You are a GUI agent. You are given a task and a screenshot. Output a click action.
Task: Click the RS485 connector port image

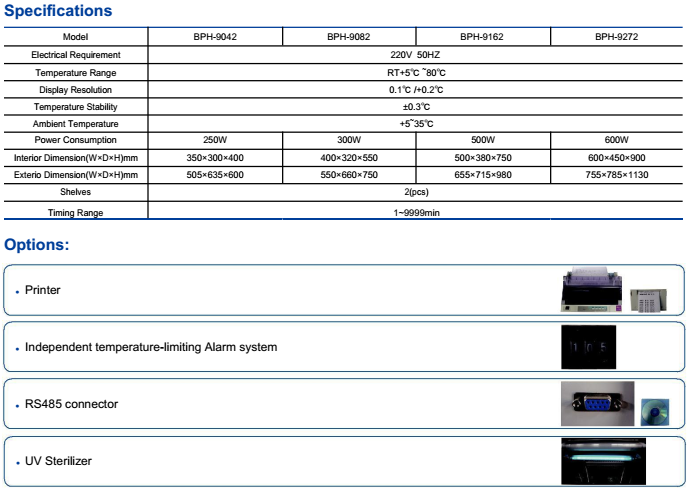coord(598,403)
